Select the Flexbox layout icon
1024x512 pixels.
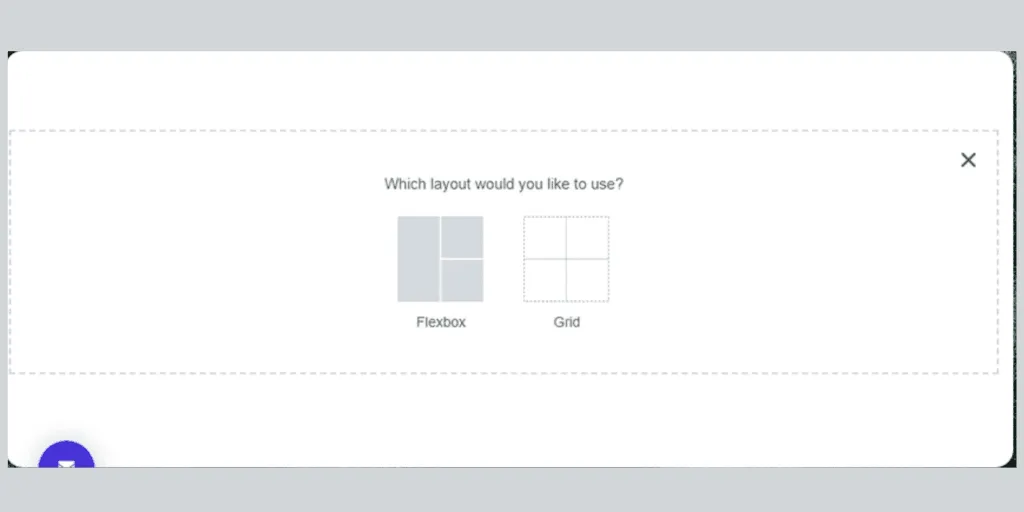pyautogui.click(x=440, y=259)
